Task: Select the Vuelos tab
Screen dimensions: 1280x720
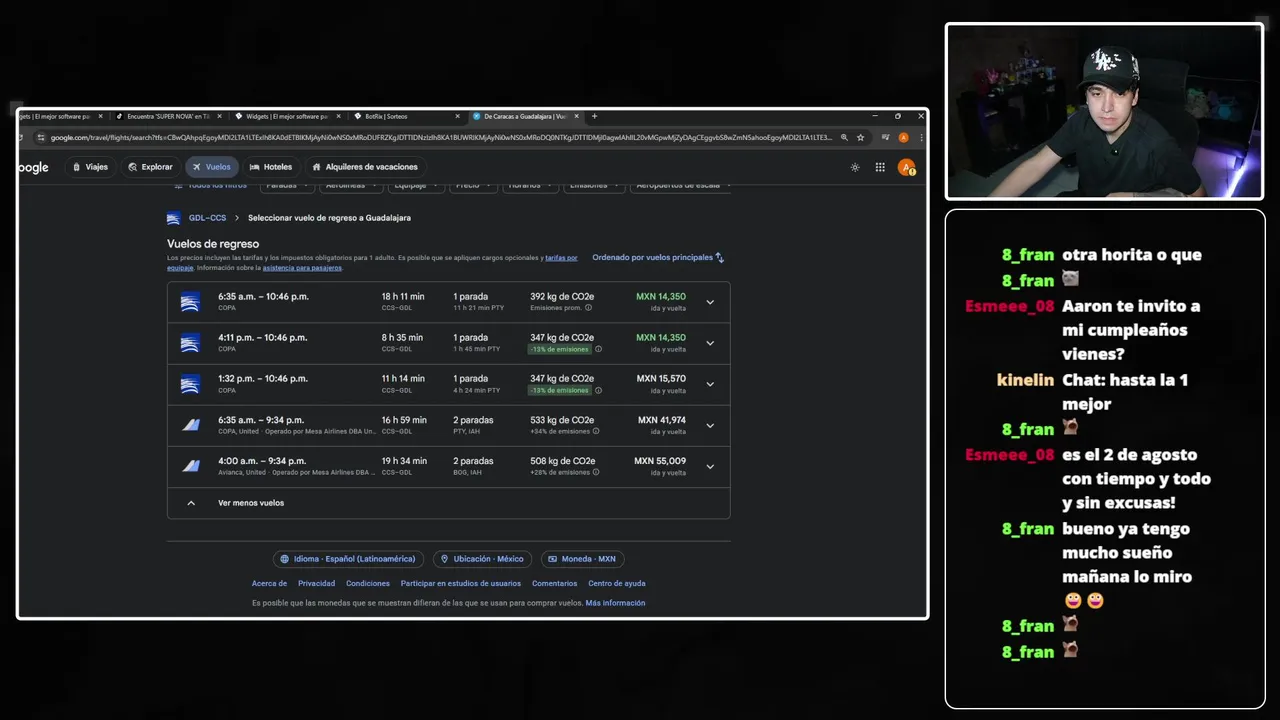Action: 212,167
